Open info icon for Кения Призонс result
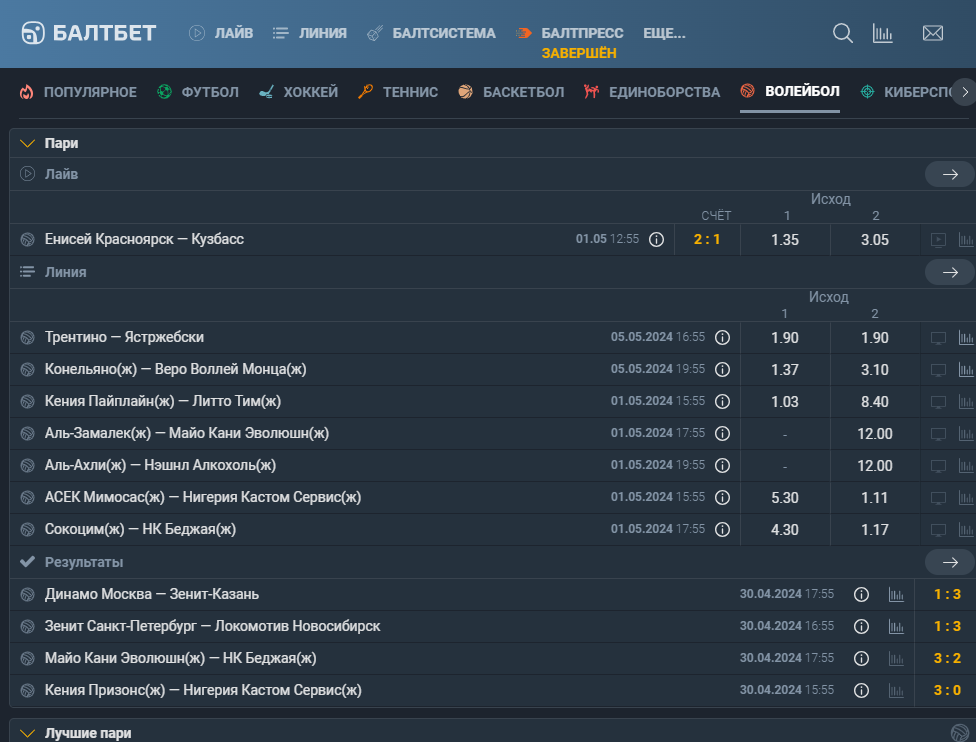Viewport: 976px width, 742px height. (861, 690)
